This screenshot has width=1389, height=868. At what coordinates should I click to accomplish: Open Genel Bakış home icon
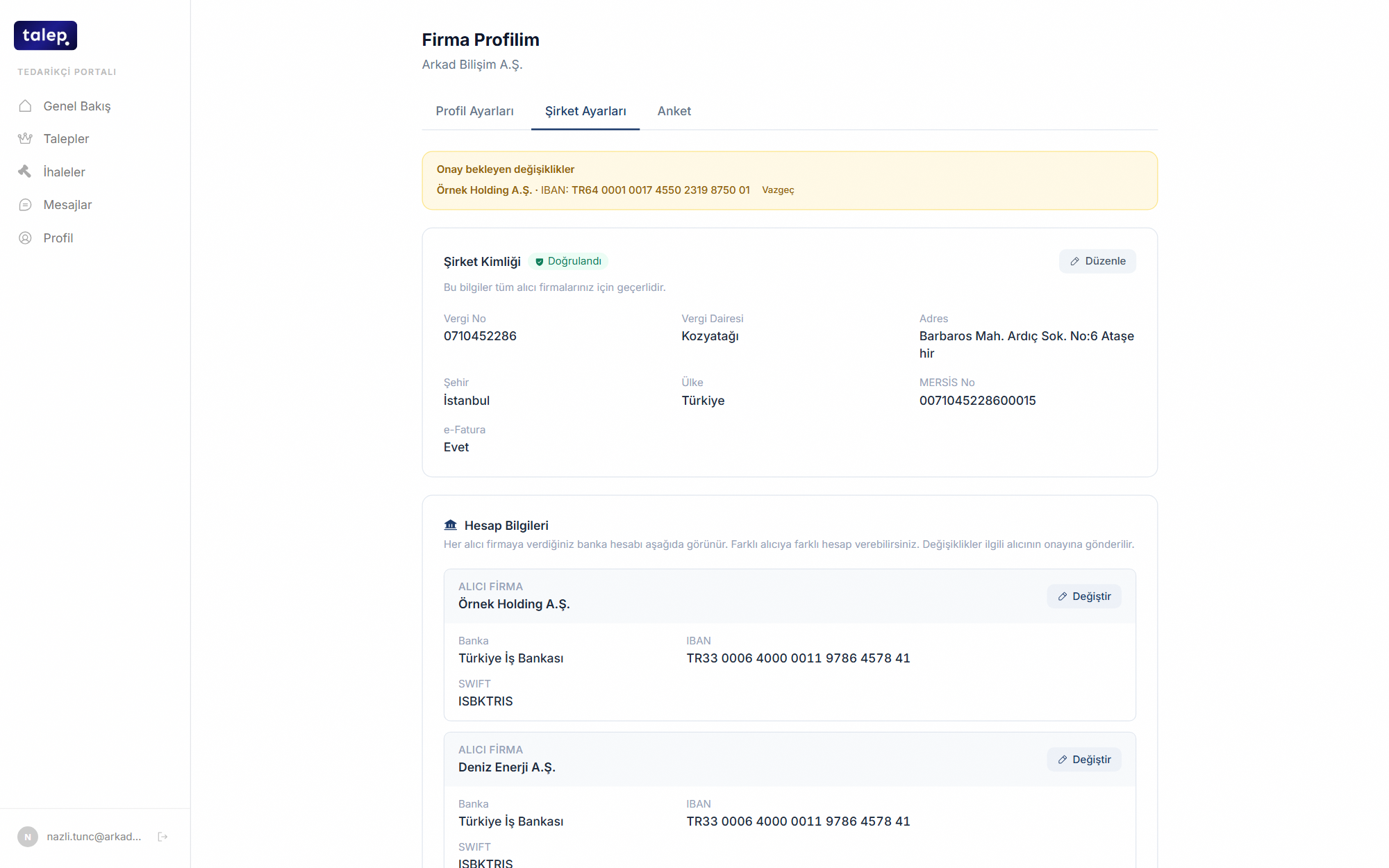pyautogui.click(x=25, y=106)
